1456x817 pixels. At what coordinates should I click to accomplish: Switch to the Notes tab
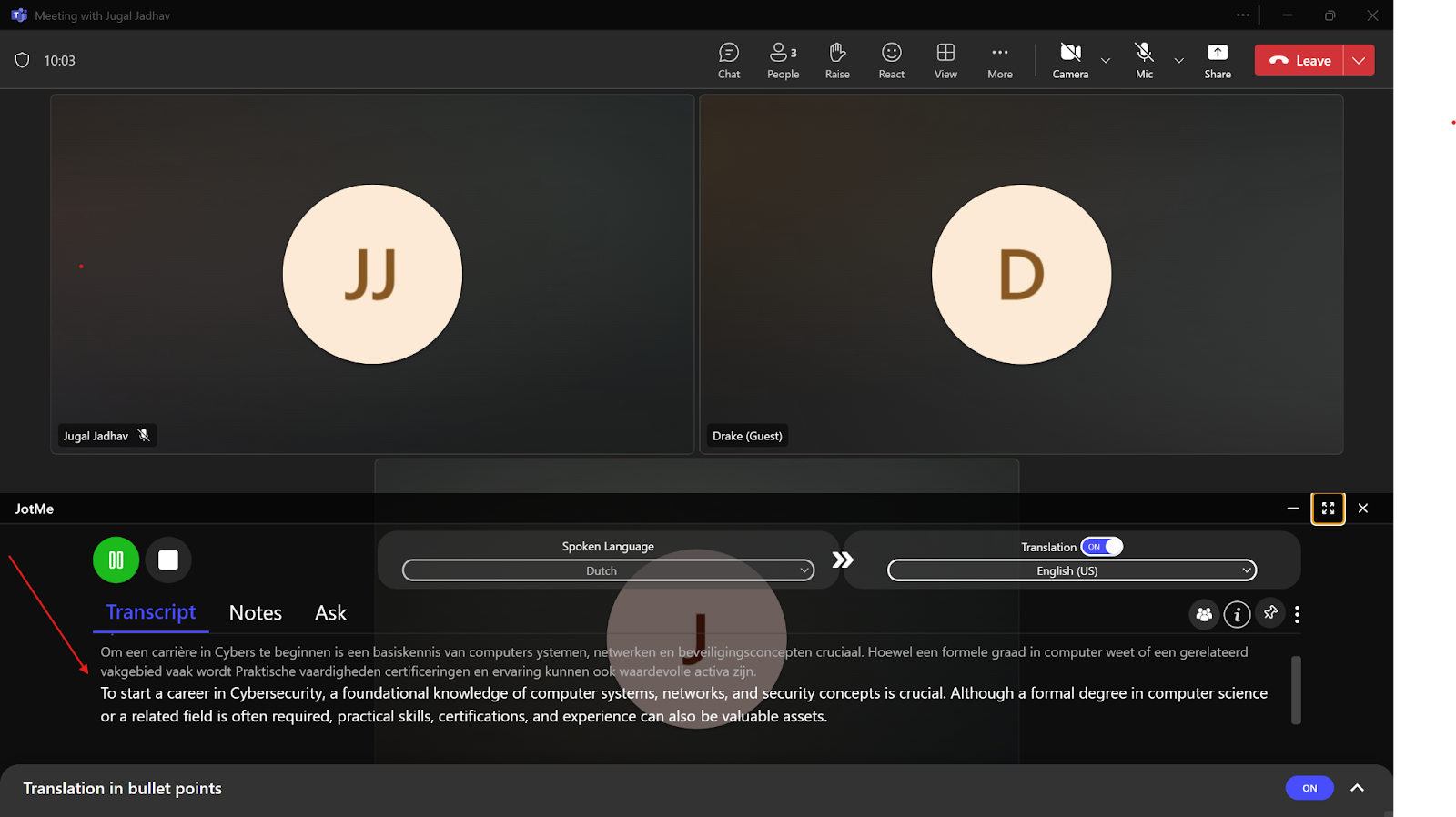pos(256,613)
